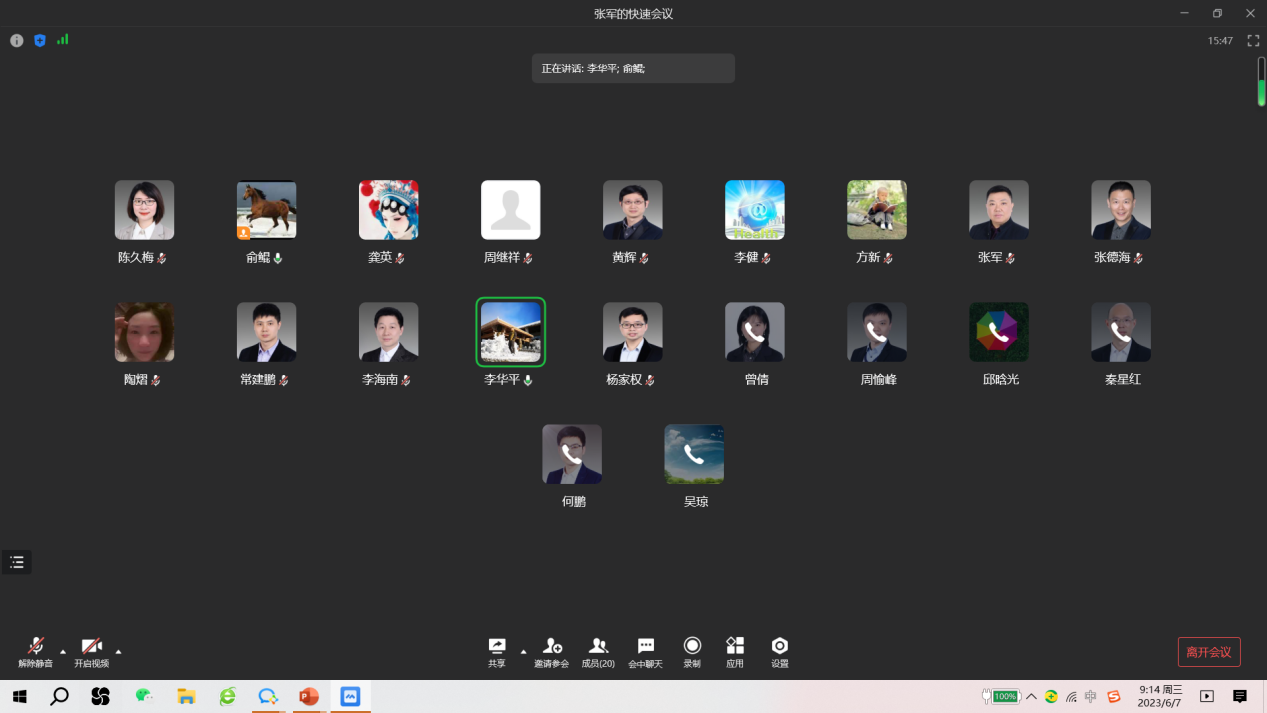
Task: Expand the arrow beside 共享
Action: coord(523,652)
